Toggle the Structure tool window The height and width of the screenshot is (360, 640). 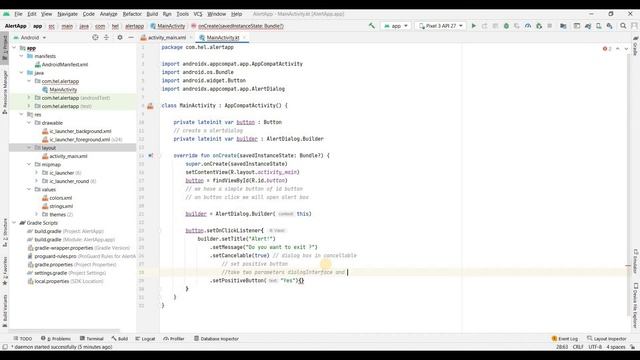[5, 233]
